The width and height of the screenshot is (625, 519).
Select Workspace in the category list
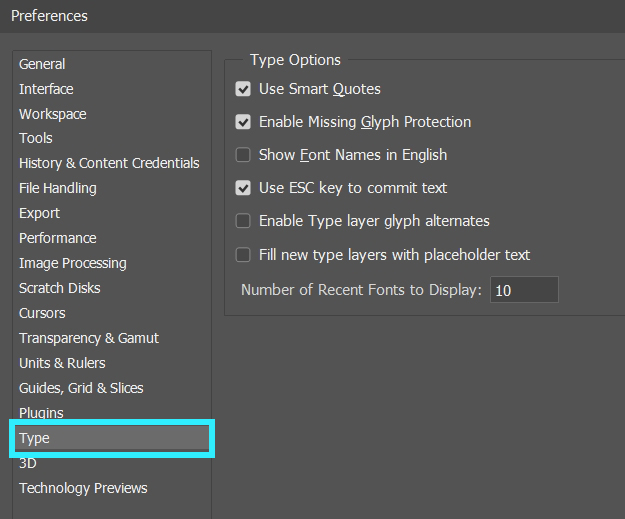53,114
